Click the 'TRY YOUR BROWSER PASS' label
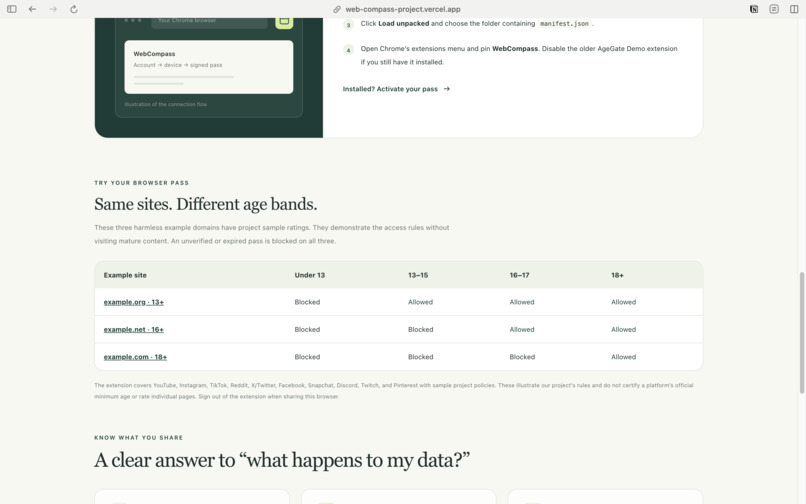806x504 pixels. pos(141,183)
